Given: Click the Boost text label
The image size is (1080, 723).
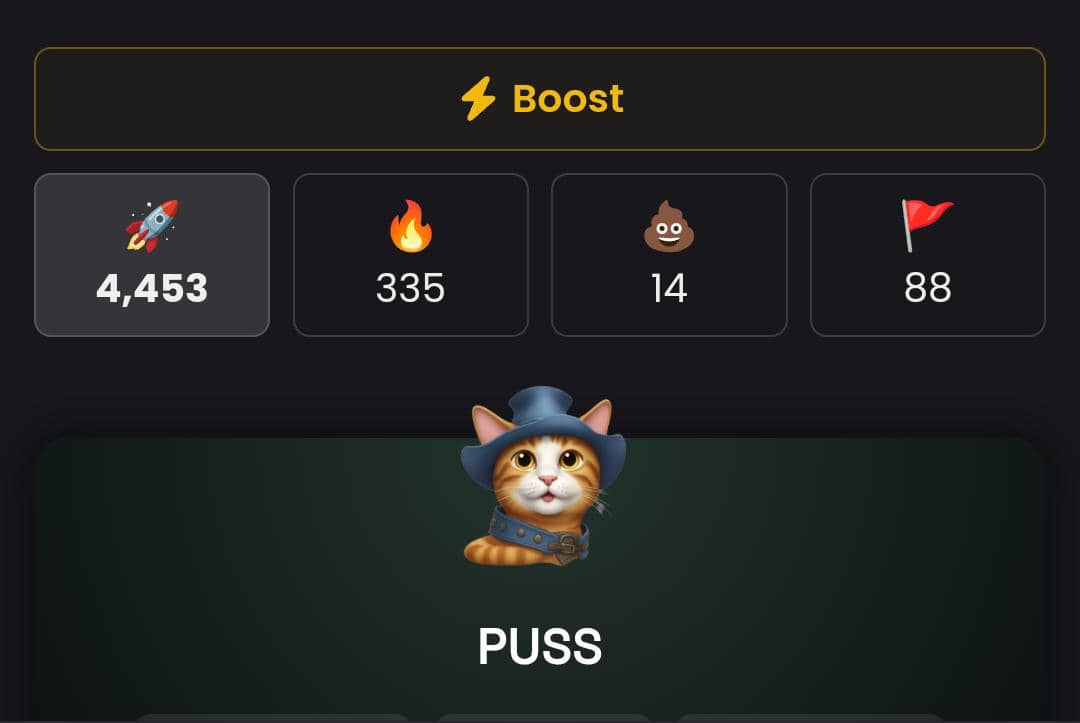Looking at the screenshot, I should click(x=568, y=98).
